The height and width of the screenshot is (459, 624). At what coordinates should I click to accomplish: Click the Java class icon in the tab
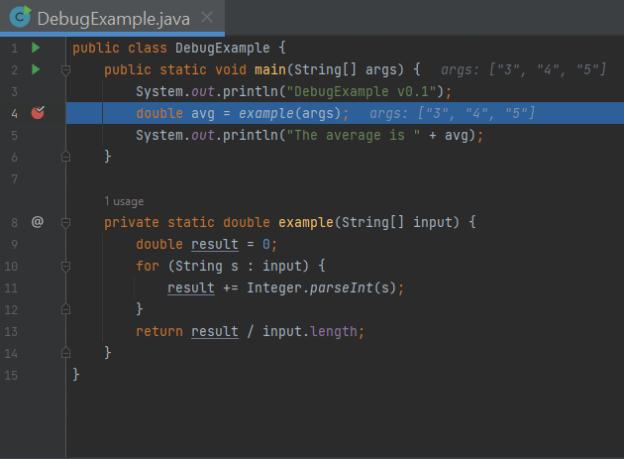19,17
